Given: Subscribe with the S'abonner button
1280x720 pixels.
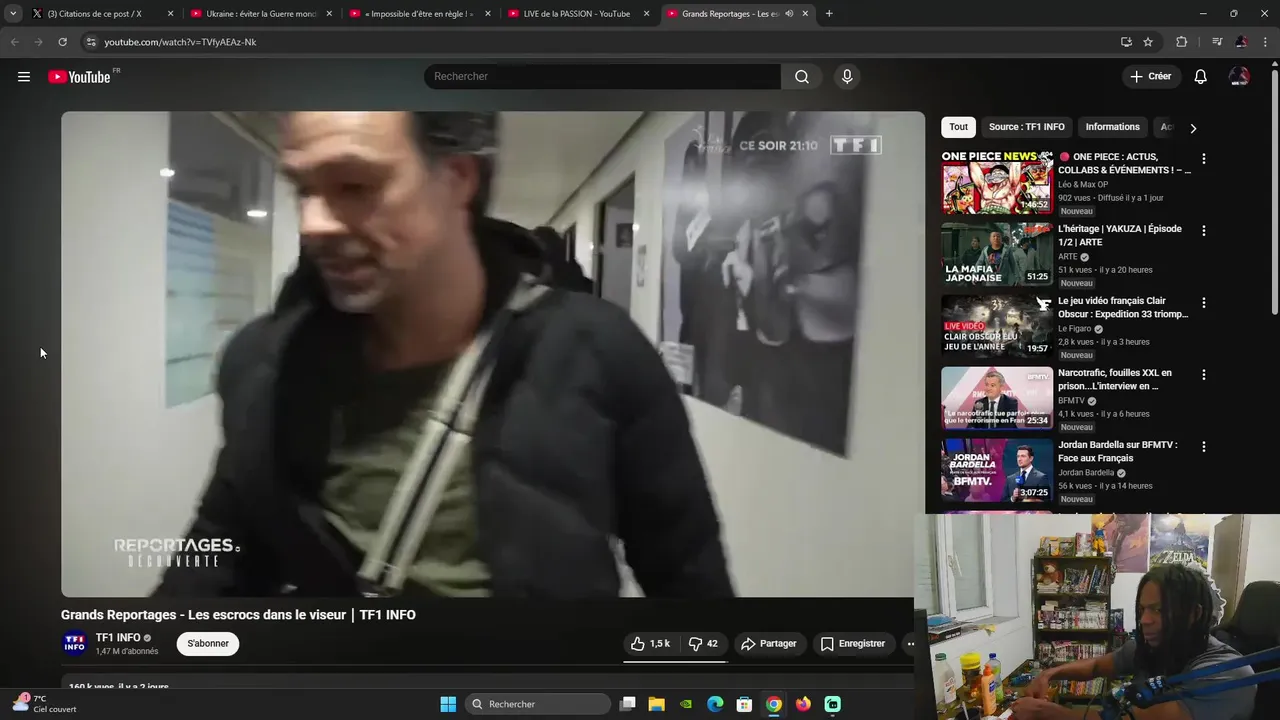Looking at the screenshot, I should click(x=208, y=644).
